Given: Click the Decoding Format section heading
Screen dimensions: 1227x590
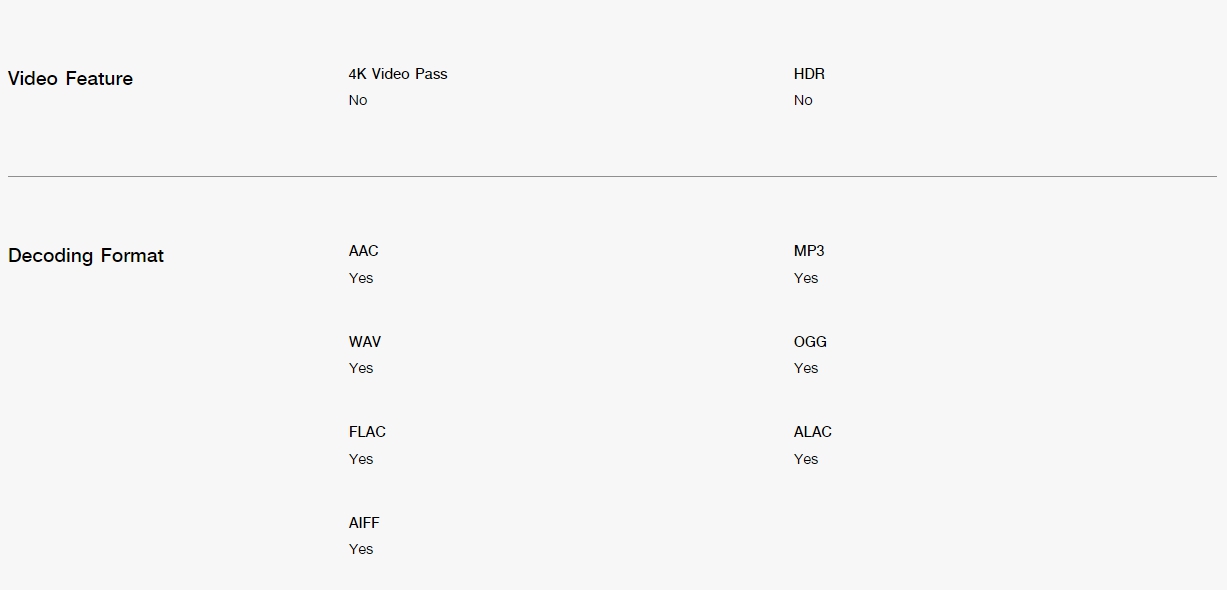Looking at the screenshot, I should tap(86, 256).
